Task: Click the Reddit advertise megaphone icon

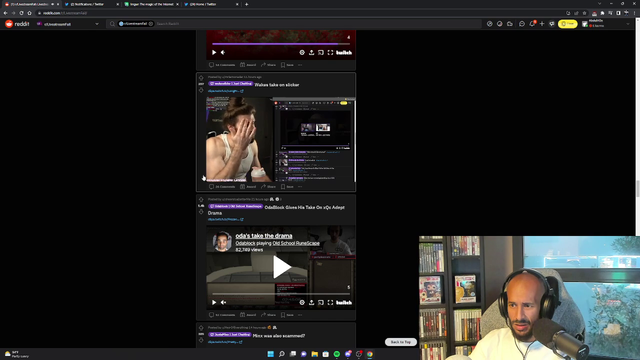Action: coord(552,24)
